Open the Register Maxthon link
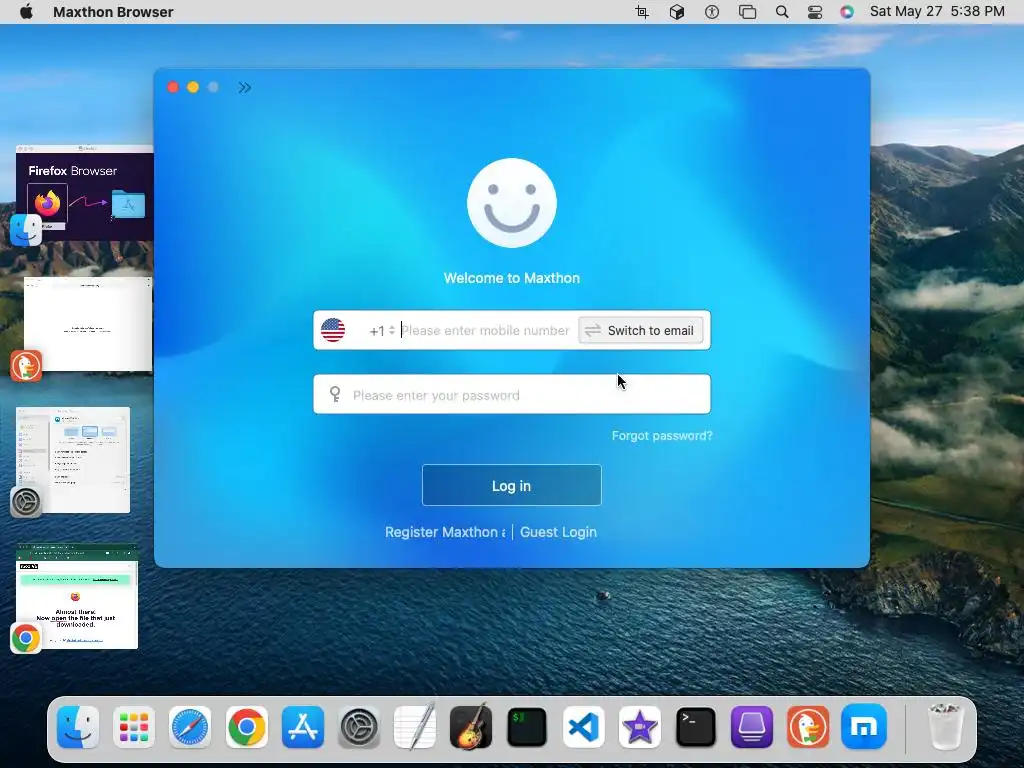Viewport: 1024px width, 768px height. [x=445, y=532]
